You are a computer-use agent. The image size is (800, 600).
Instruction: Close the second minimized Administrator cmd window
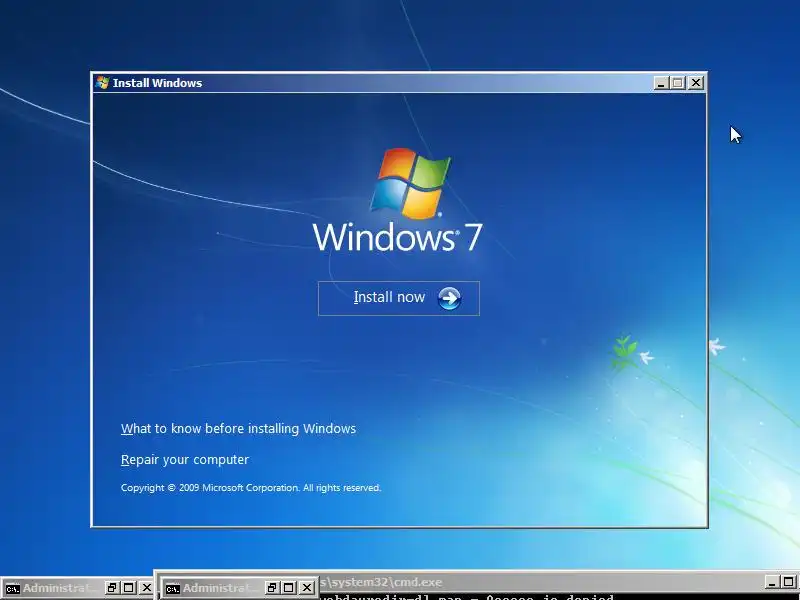307,588
